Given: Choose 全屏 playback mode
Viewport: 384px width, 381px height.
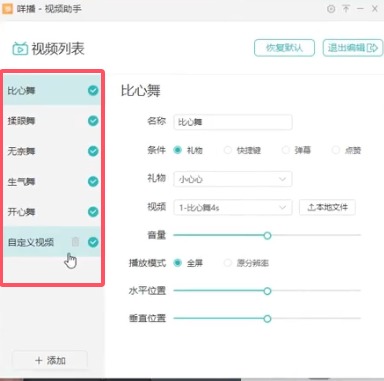Looking at the screenshot, I should pyautogui.click(x=177, y=263).
